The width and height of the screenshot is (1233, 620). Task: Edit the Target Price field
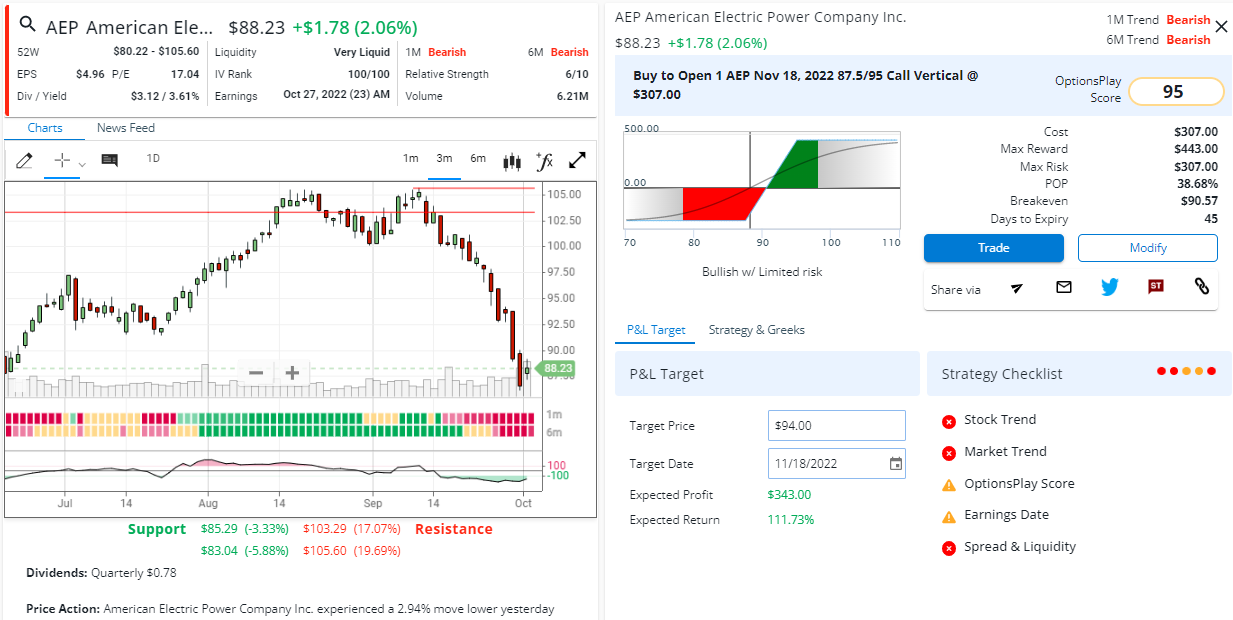[x=836, y=425]
